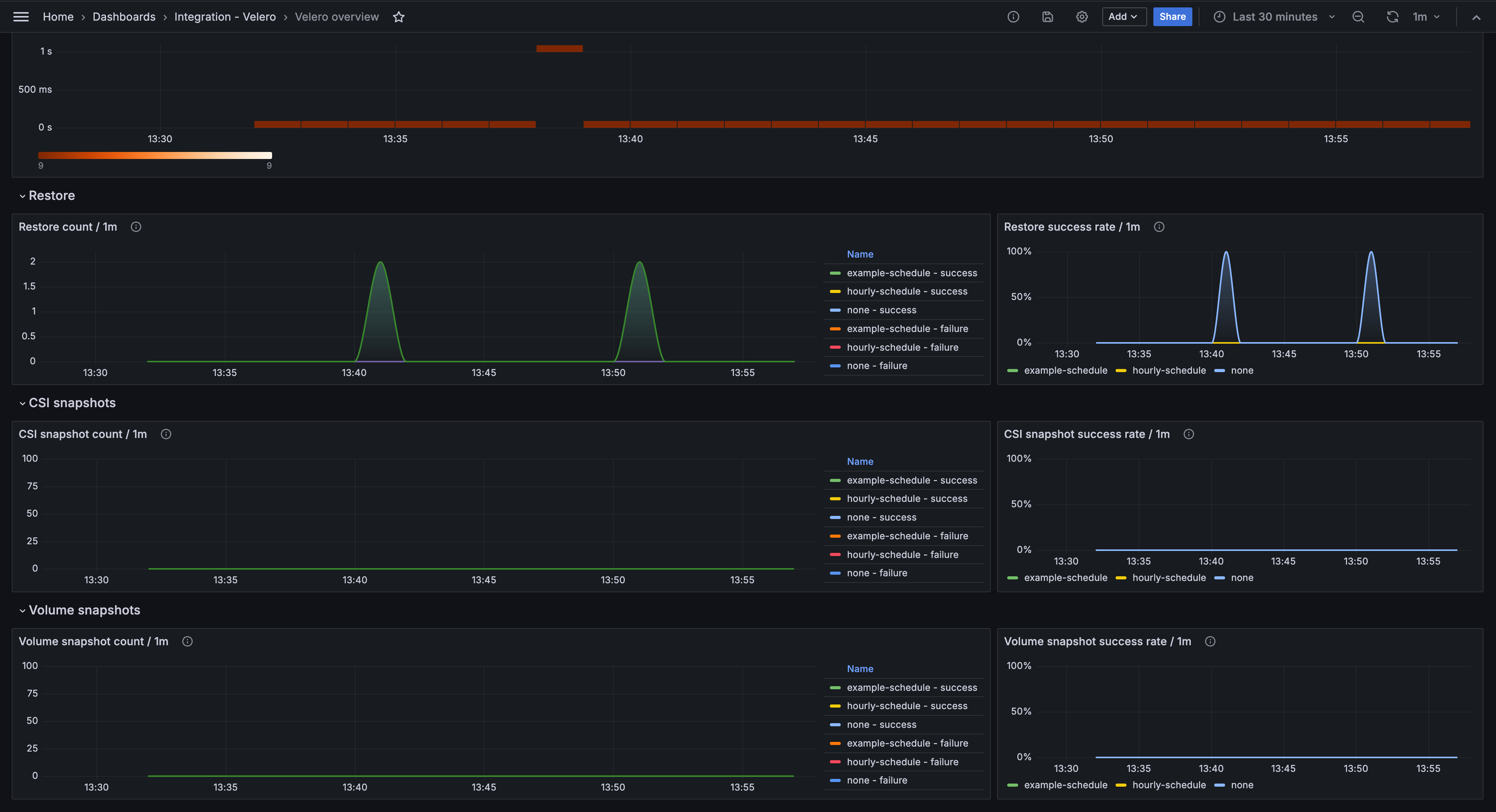Click the heatmap color gradient legend
Viewport: 1496px width, 812px height.
coord(154,155)
